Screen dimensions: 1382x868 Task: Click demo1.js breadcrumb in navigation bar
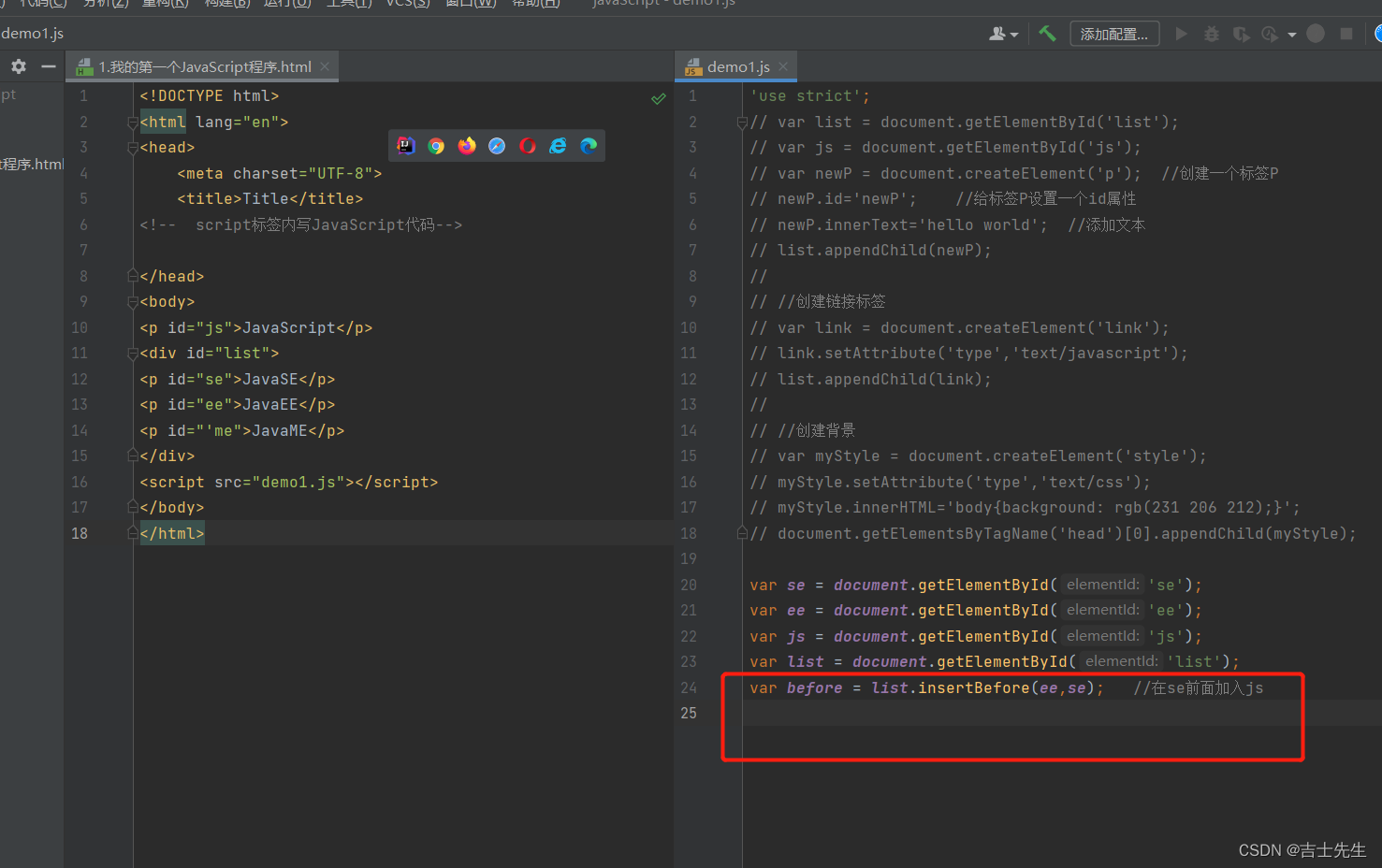click(x=32, y=34)
